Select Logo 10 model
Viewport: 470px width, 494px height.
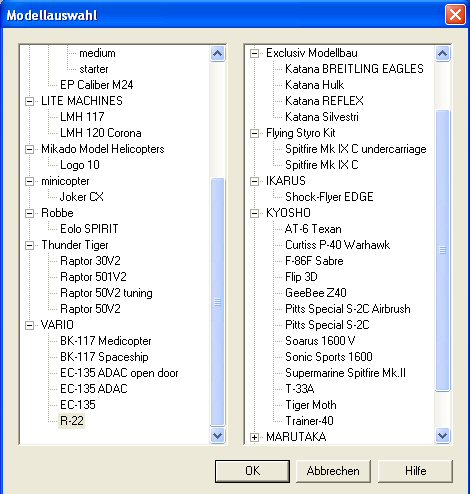(80, 165)
